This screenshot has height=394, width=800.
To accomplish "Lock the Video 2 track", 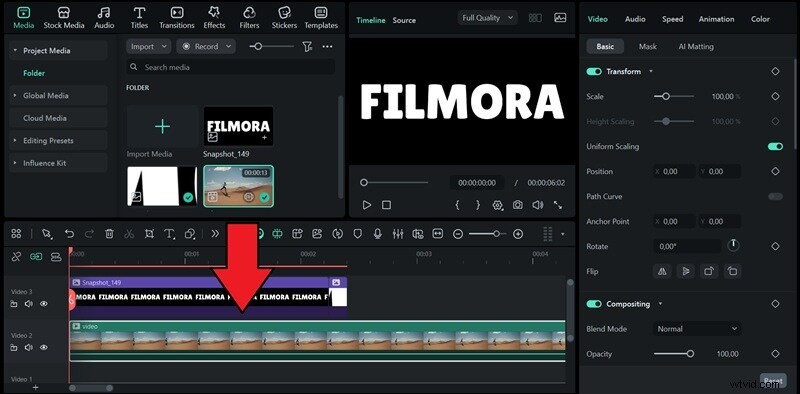I will click(14, 348).
